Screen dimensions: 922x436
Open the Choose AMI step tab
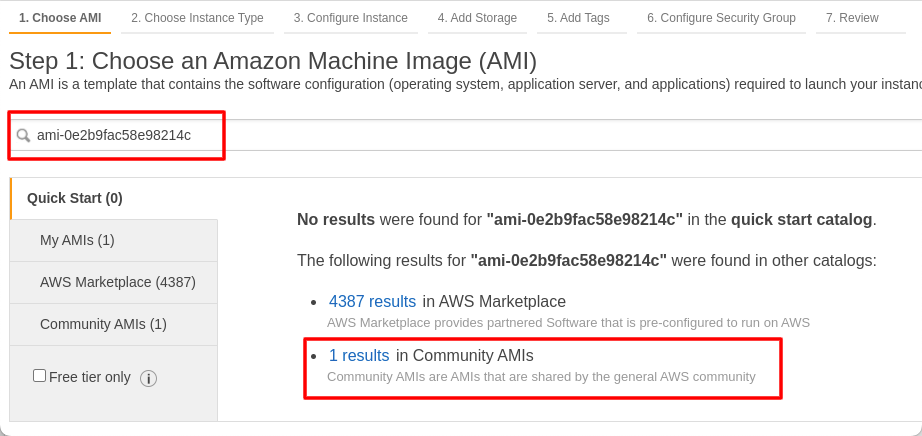pyautogui.click(x=60, y=18)
